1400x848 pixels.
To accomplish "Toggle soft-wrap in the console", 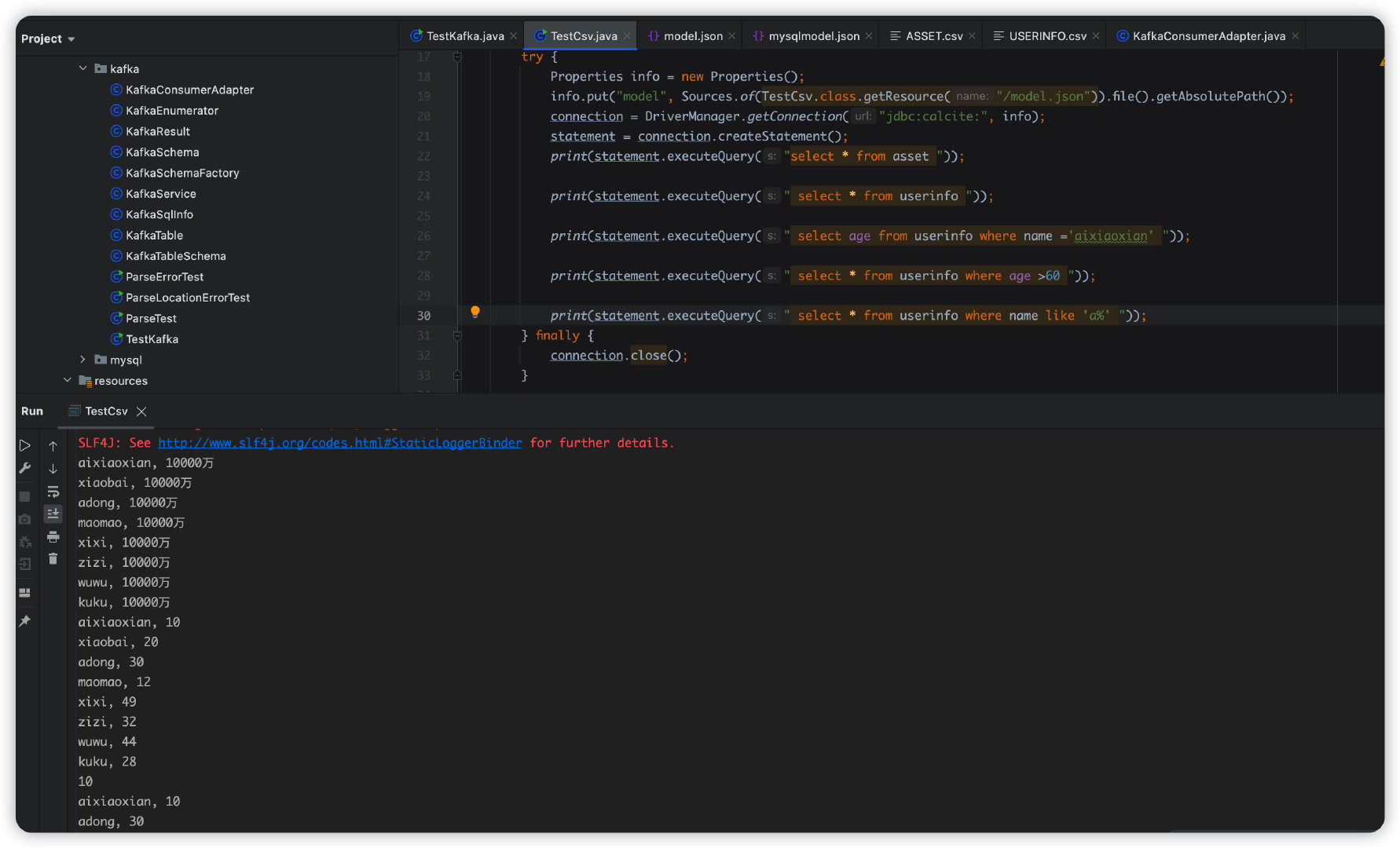I will [x=53, y=492].
